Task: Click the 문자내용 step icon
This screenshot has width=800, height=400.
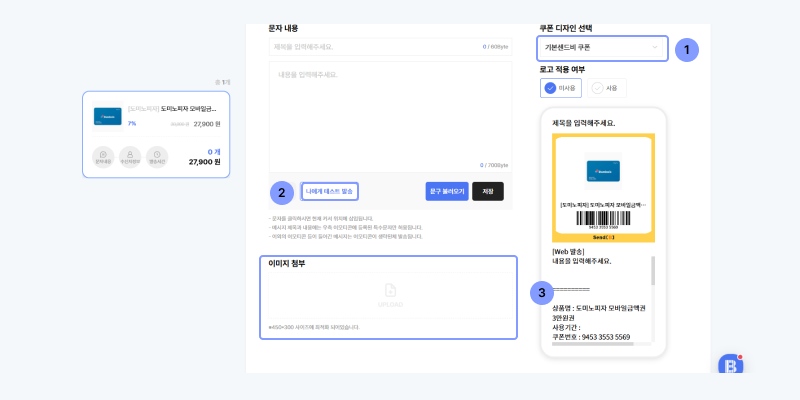Action: point(103,155)
